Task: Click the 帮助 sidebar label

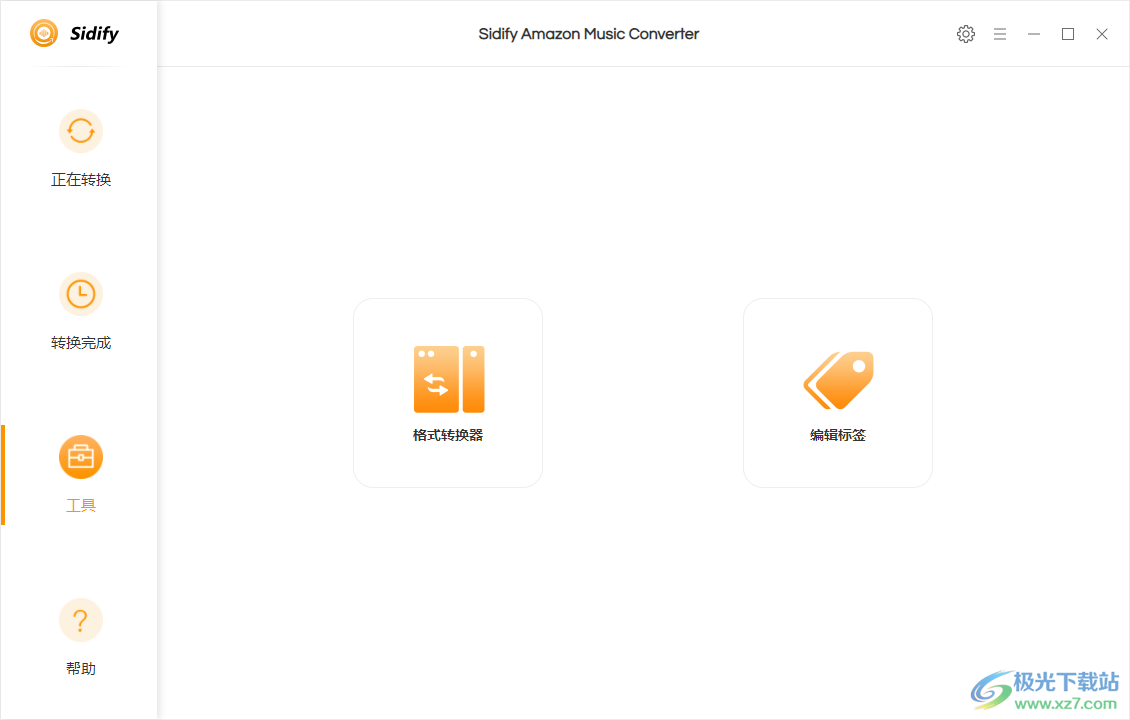Action: pos(81,668)
